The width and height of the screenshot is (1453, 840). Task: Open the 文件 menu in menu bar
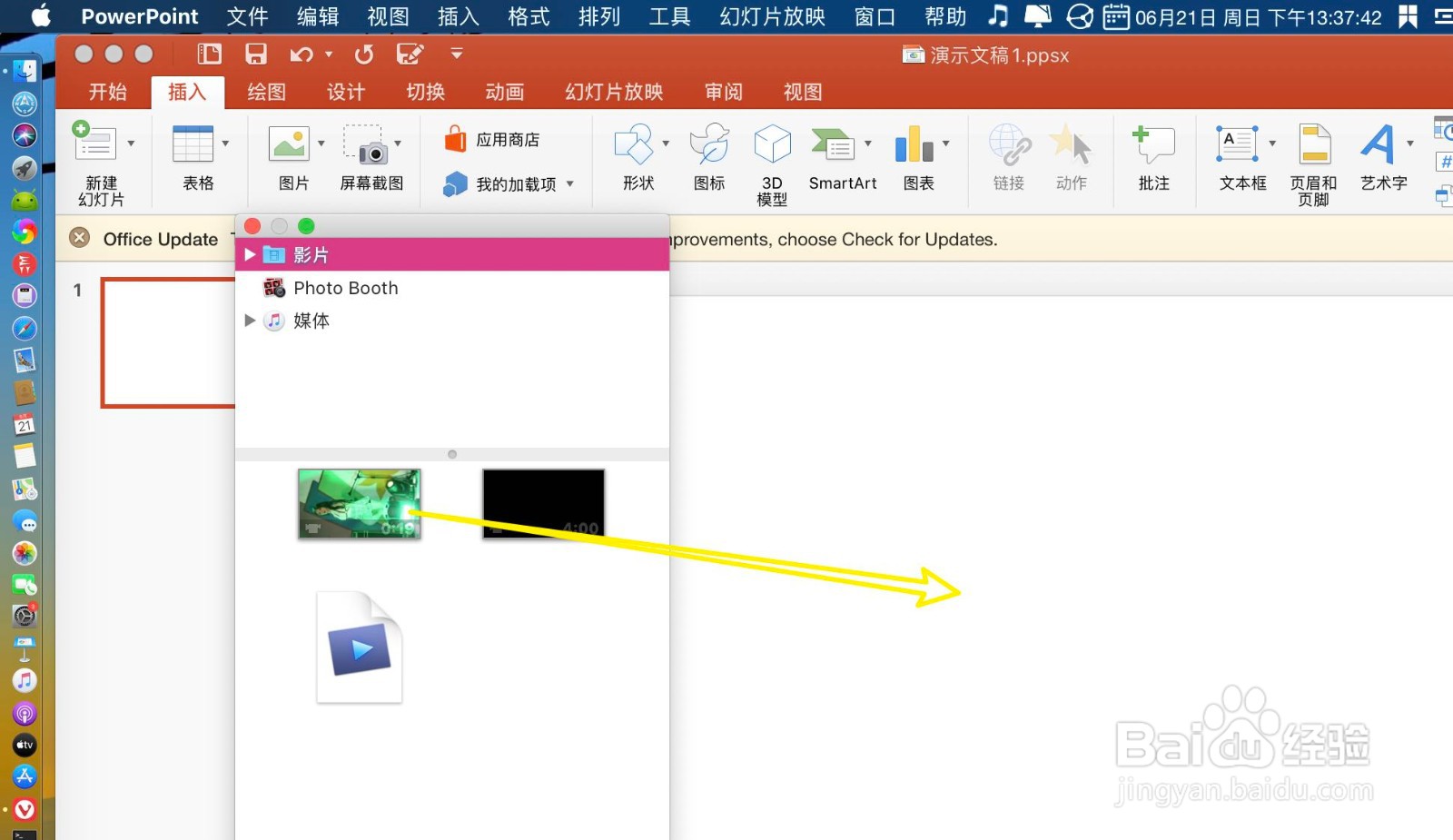pos(247,16)
